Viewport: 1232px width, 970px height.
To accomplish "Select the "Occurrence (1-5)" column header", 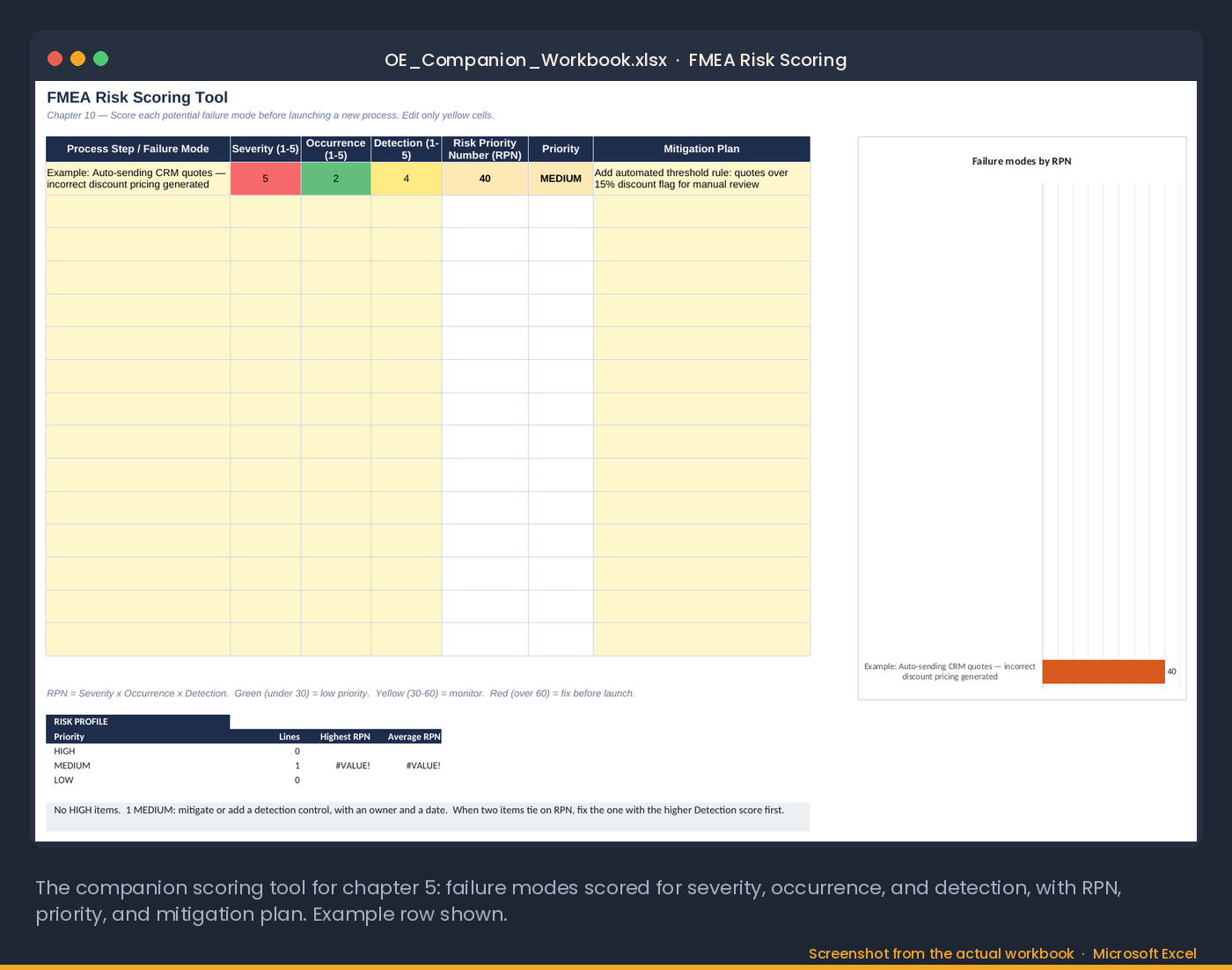I will [x=336, y=150].
